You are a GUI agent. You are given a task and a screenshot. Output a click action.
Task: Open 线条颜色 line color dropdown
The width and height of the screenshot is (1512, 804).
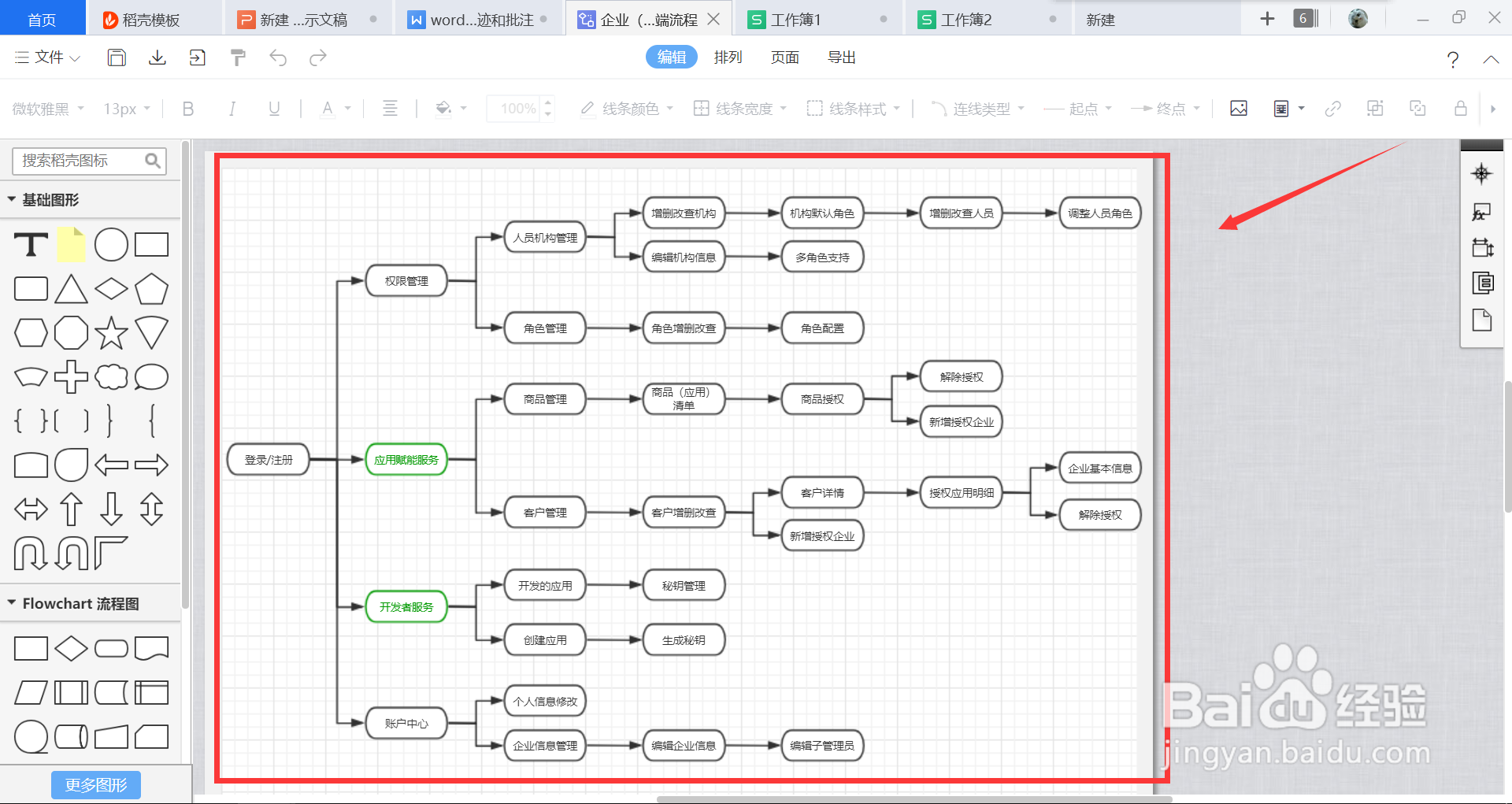[627, 109]
